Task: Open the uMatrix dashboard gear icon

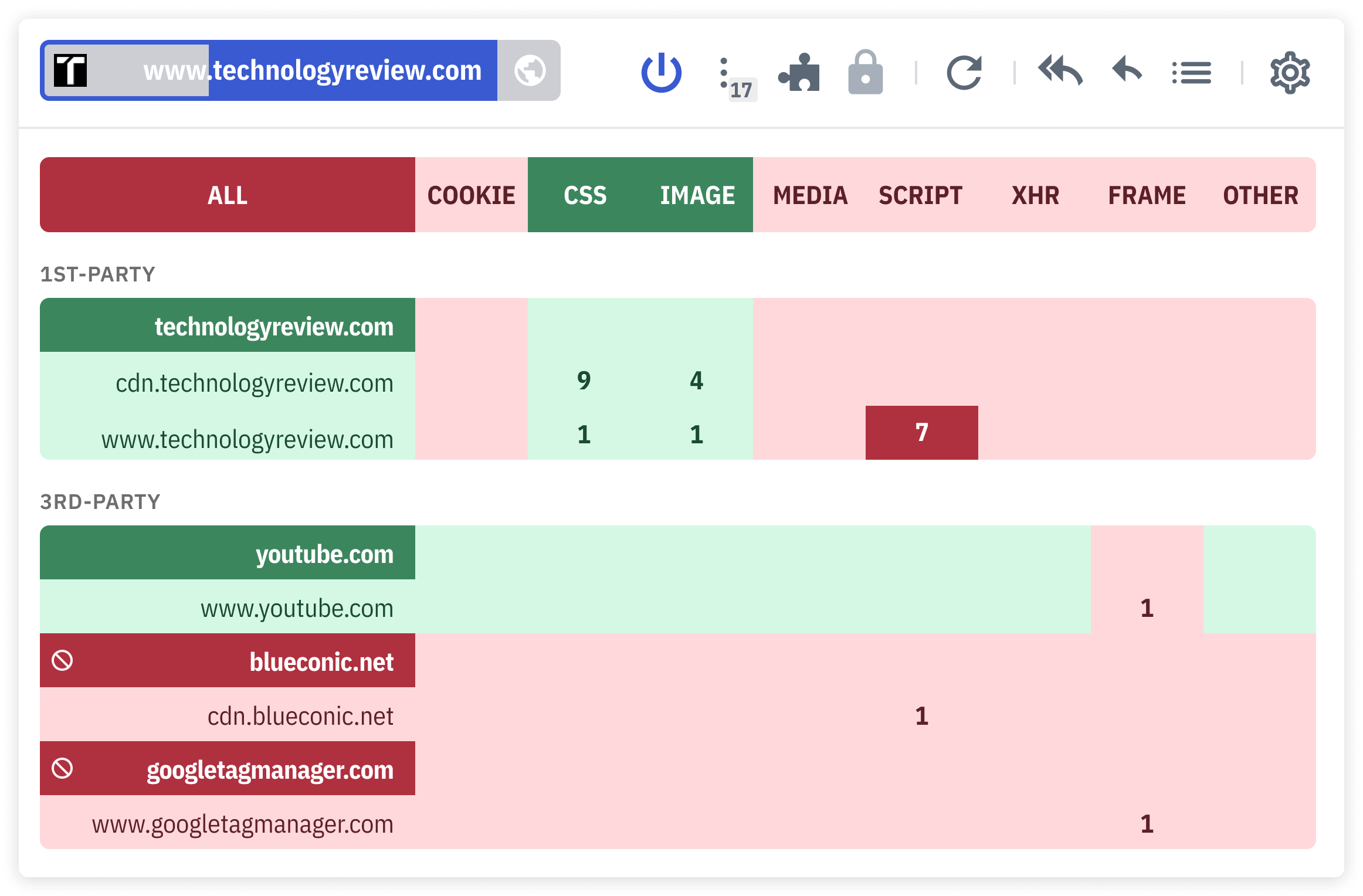Action: coord(1289,72)
